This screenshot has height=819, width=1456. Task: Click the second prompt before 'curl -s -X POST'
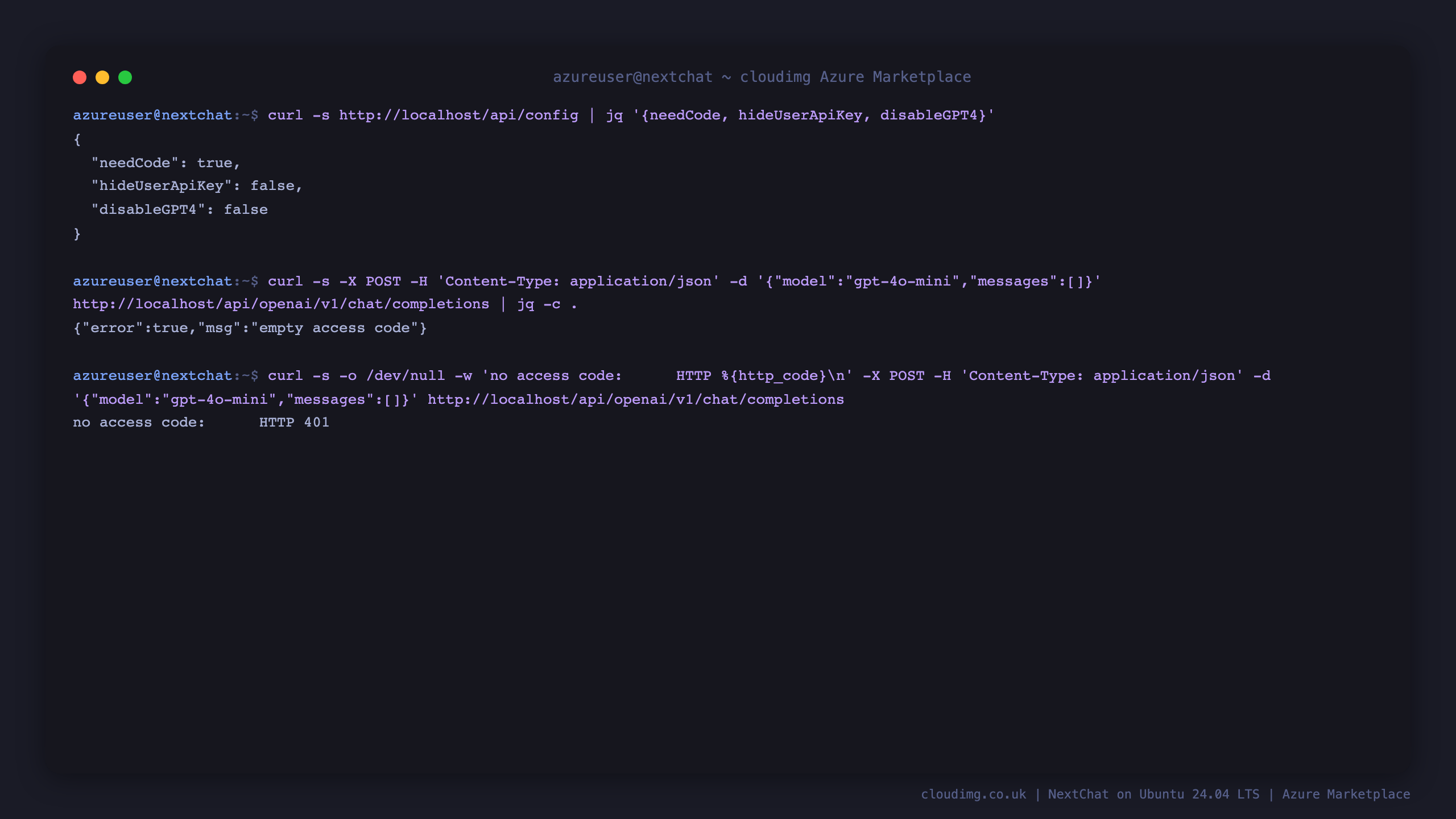coord(166,281)
